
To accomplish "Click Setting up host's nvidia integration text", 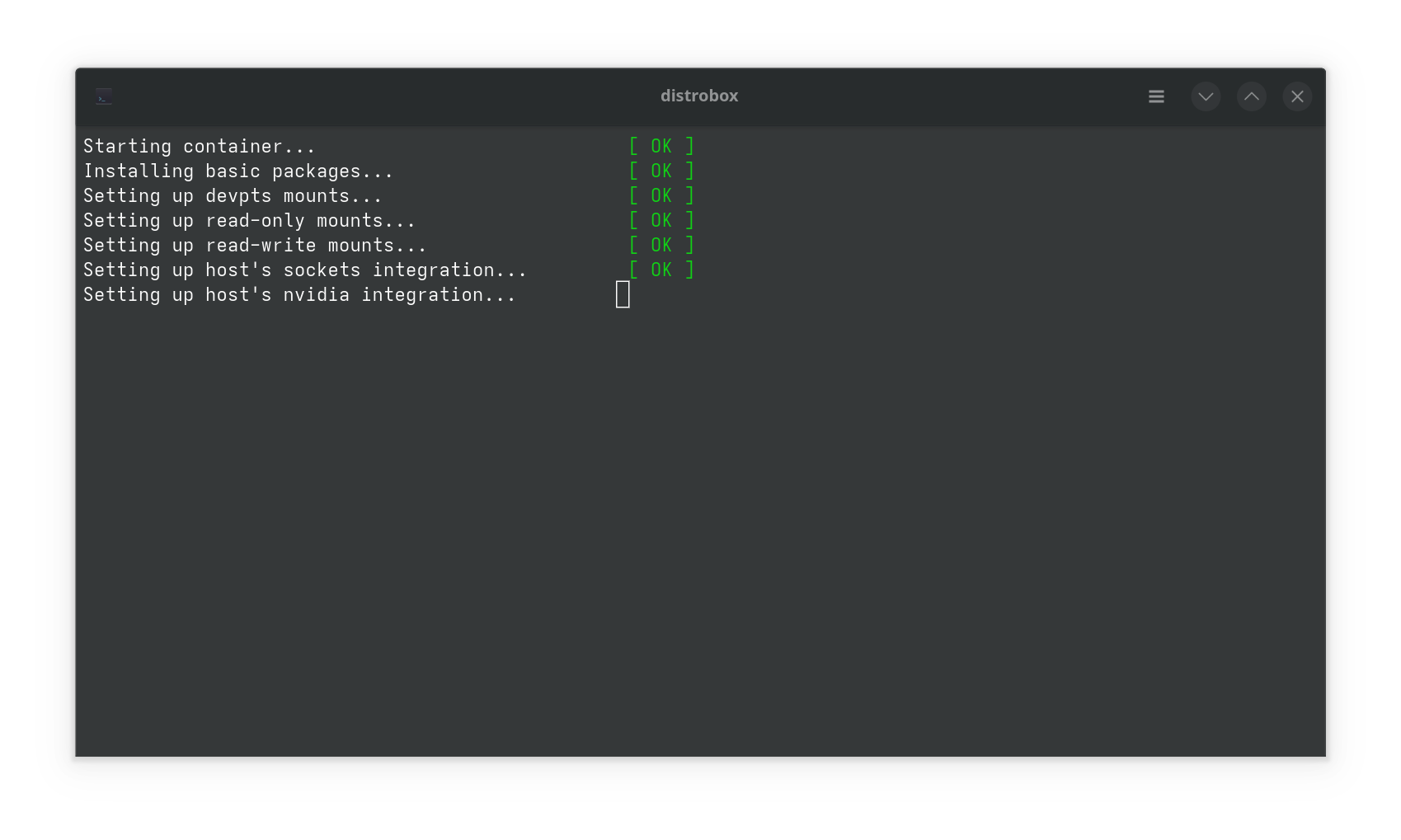I will coord(300,294).
